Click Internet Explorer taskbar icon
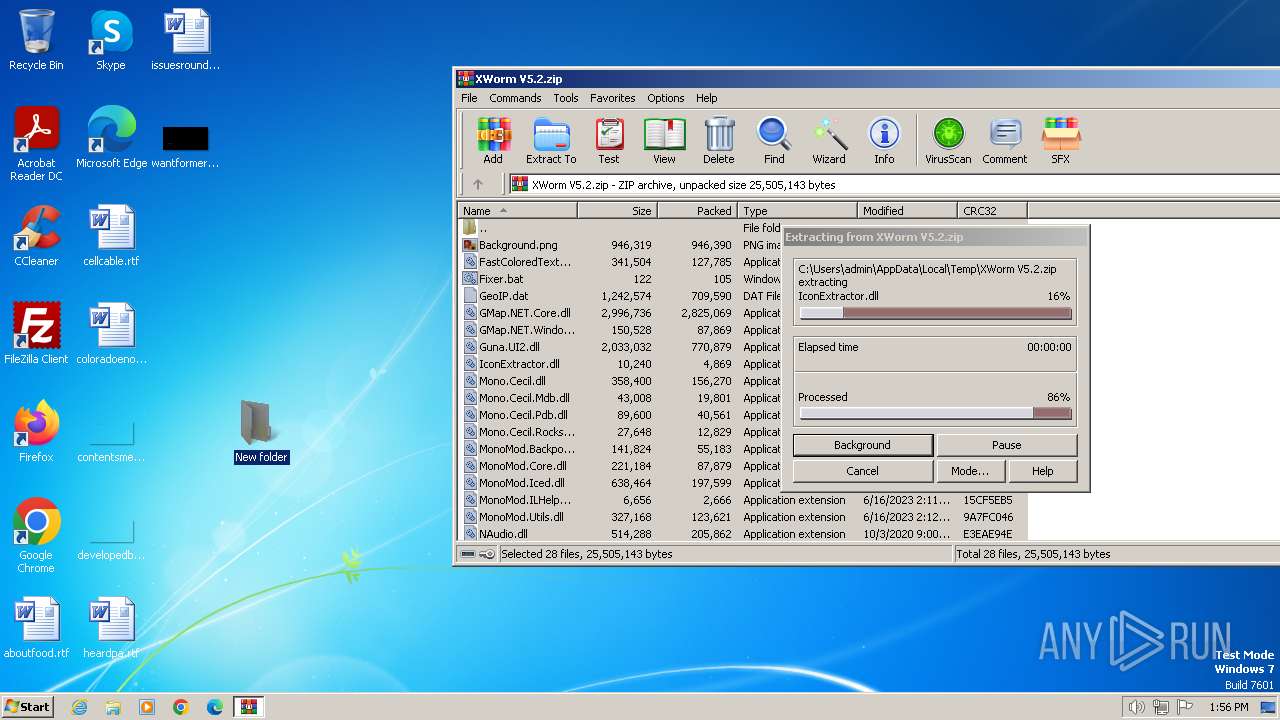The width and height of the screenshot is (1280, 720). pyautogui.click(x=79, y=707)
